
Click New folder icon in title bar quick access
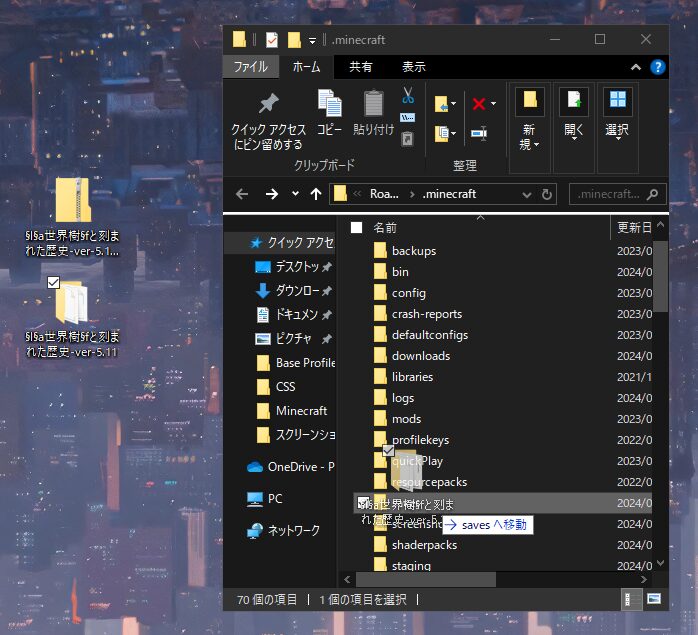294,40
